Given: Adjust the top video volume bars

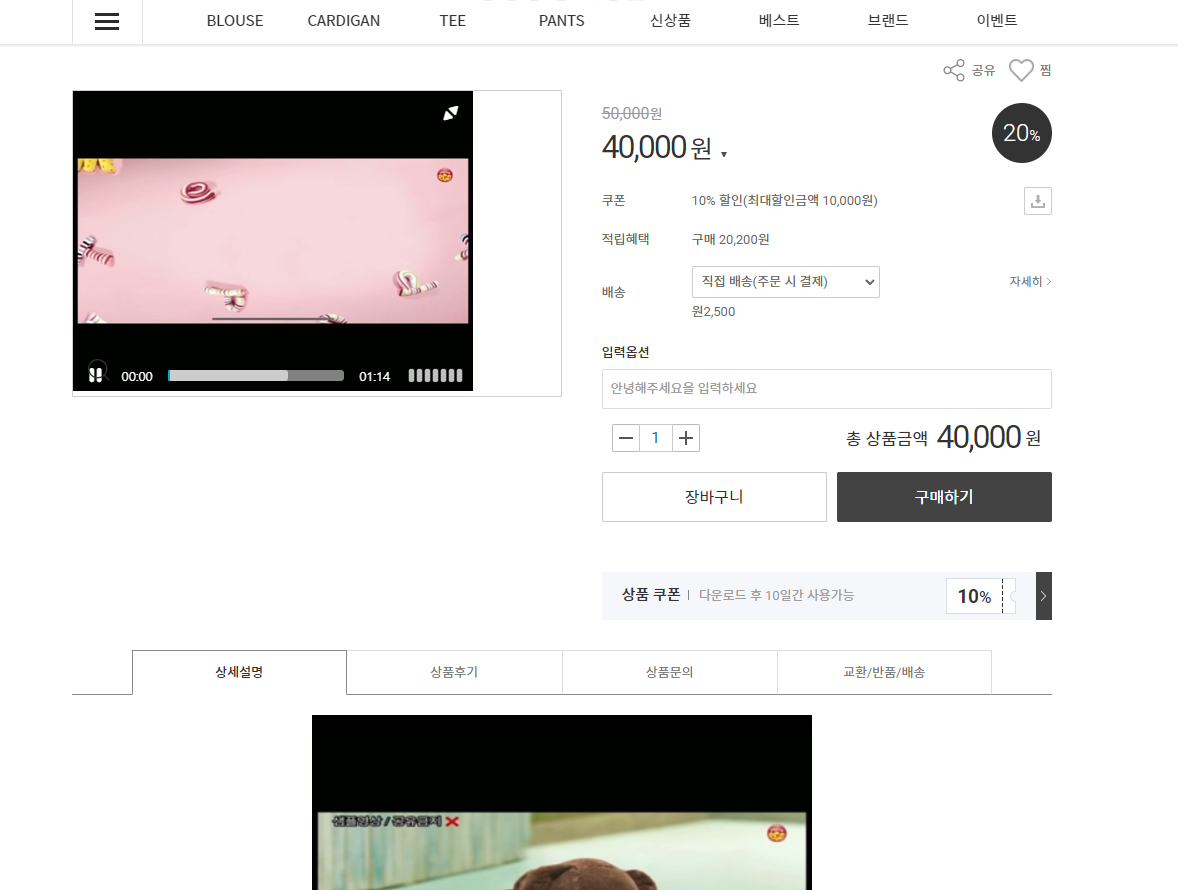Looking at the screenshot, I should [436, 376].
